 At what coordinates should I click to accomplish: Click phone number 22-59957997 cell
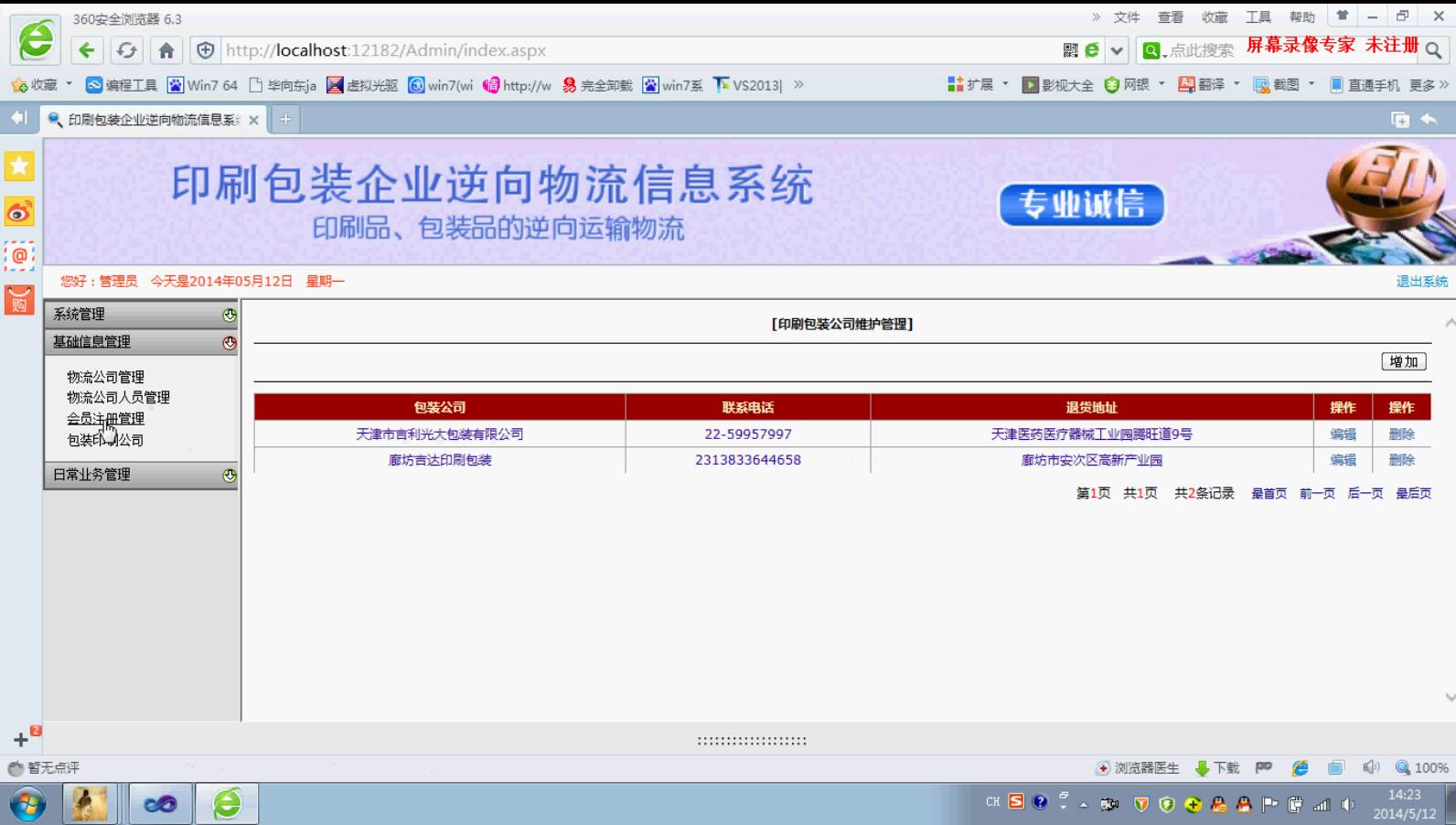pyautogui.click(x=748, y=434)
